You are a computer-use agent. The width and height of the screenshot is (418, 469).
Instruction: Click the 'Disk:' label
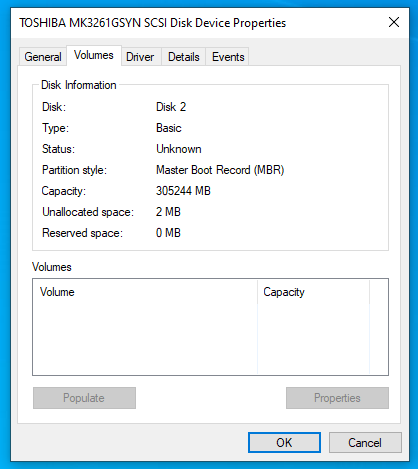(54, 107)
